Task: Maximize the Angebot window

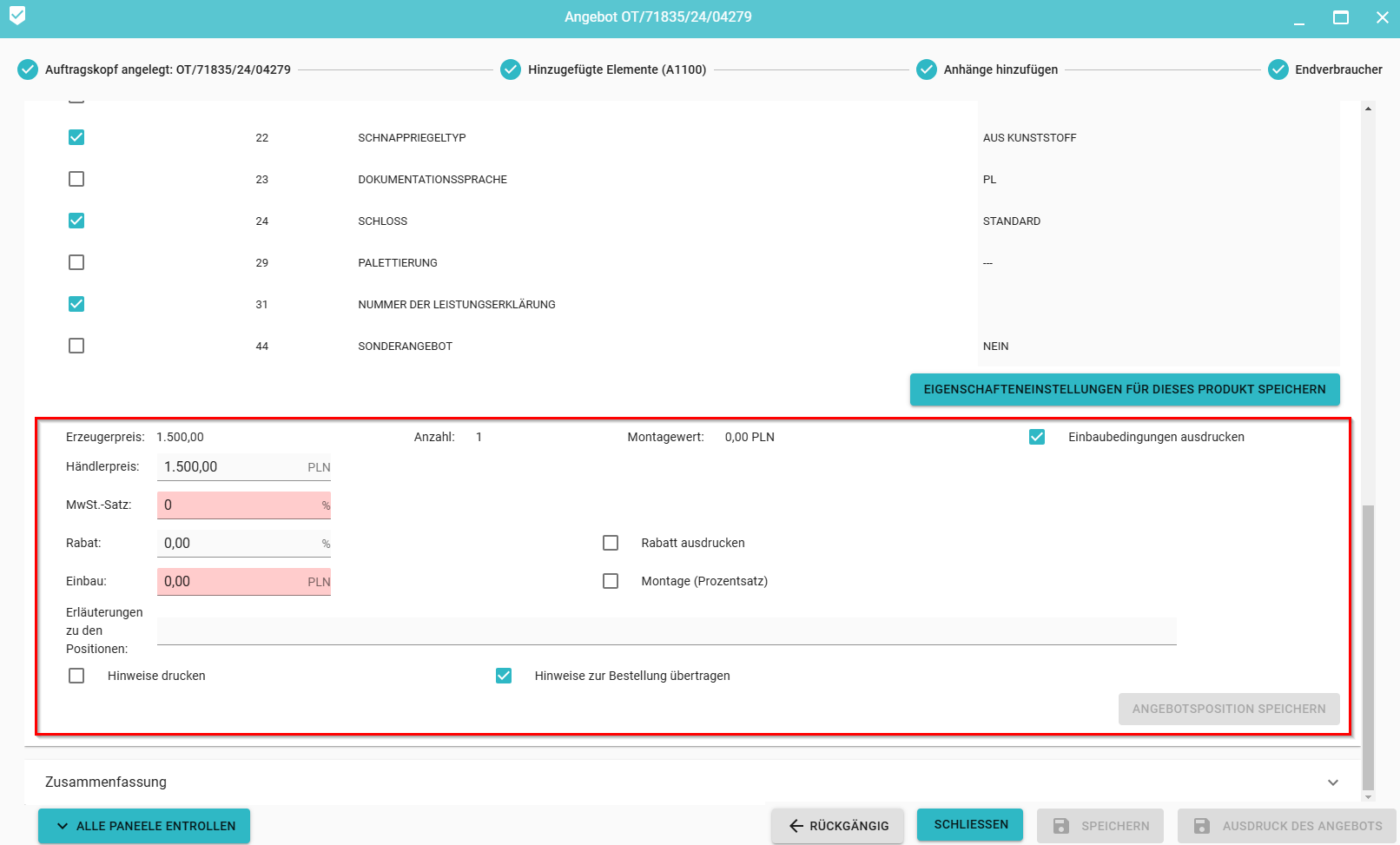Action: [1341, 17]
